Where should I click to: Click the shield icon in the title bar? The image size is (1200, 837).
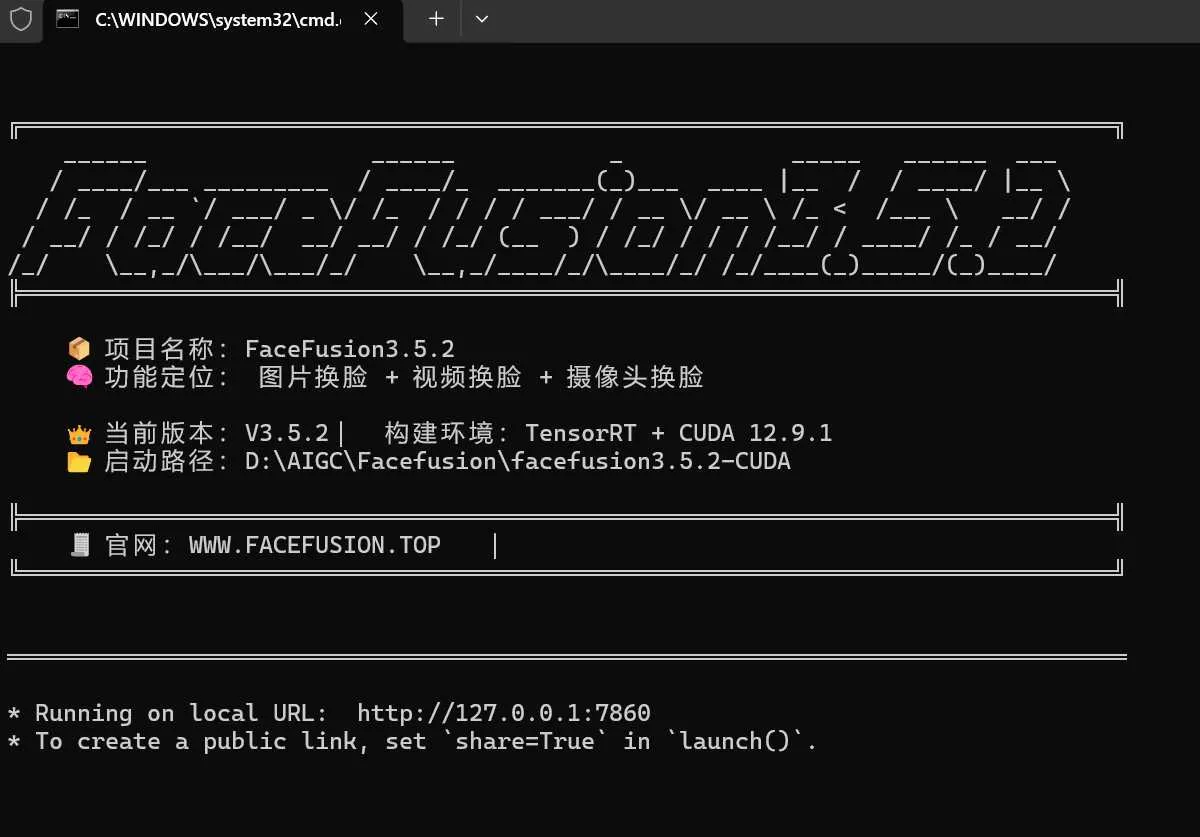tap(21, 19)
